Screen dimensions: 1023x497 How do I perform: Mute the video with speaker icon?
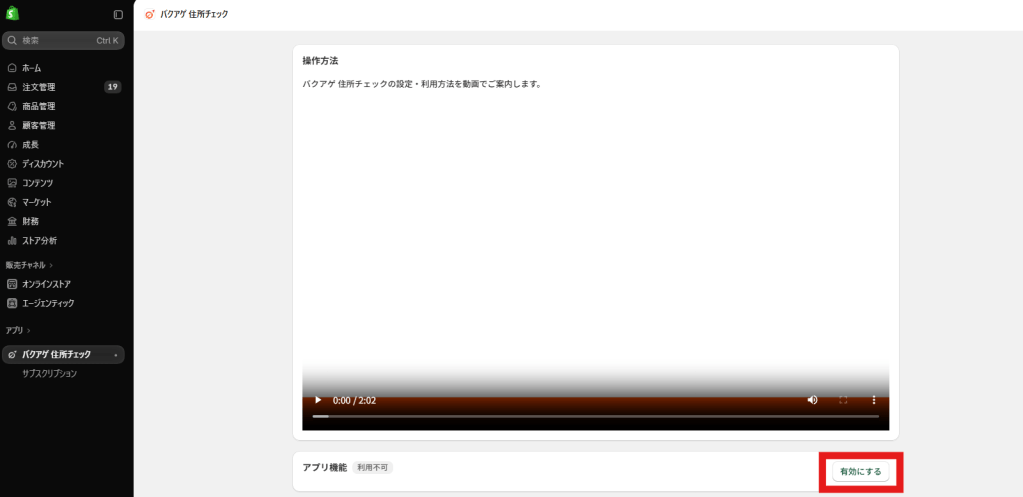(x=812, y=400)
